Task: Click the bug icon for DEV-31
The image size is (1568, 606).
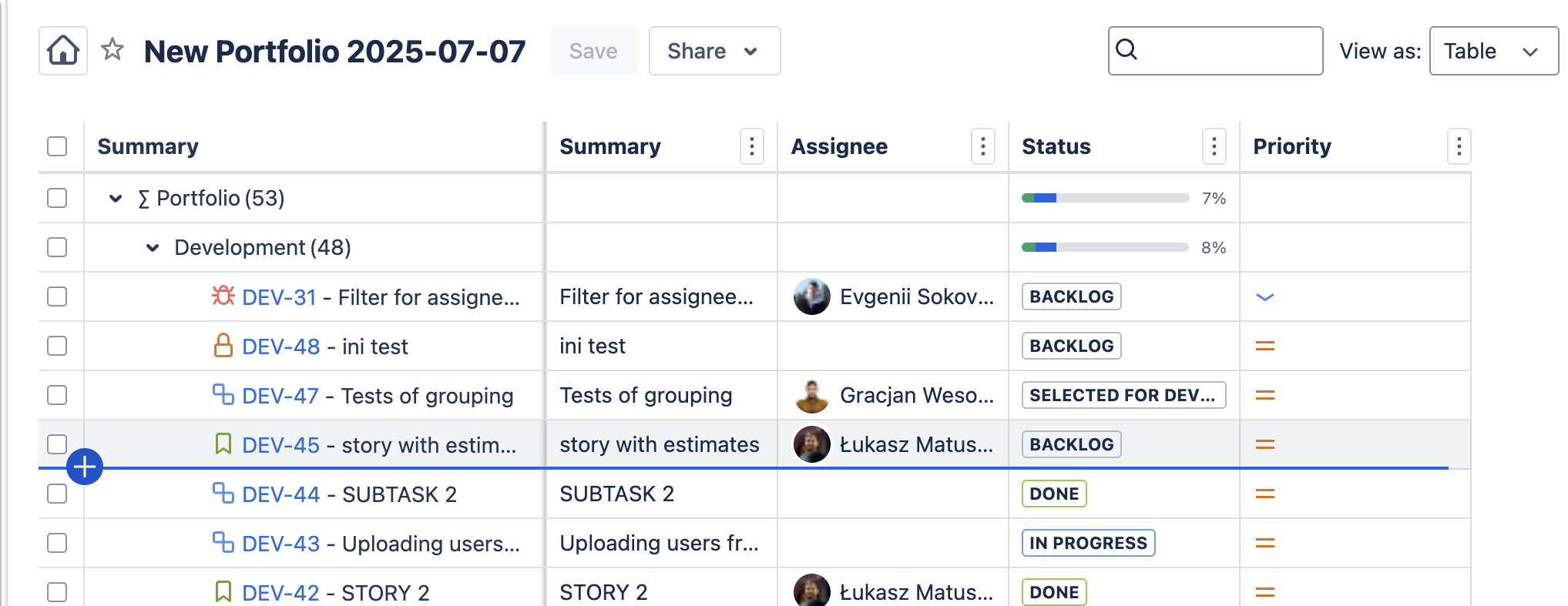Action: (x=223, y=296)
